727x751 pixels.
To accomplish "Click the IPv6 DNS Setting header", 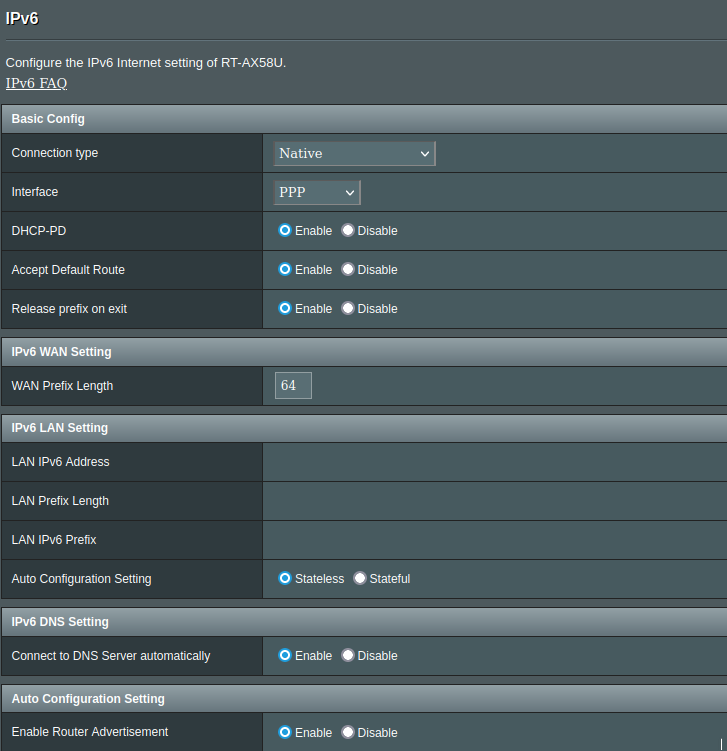I will click(x=60, y=622).
